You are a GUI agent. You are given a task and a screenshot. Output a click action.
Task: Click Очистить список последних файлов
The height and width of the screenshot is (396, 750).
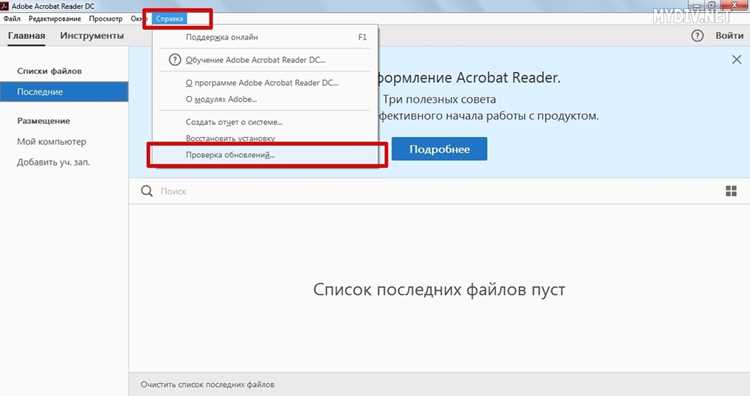207,385
